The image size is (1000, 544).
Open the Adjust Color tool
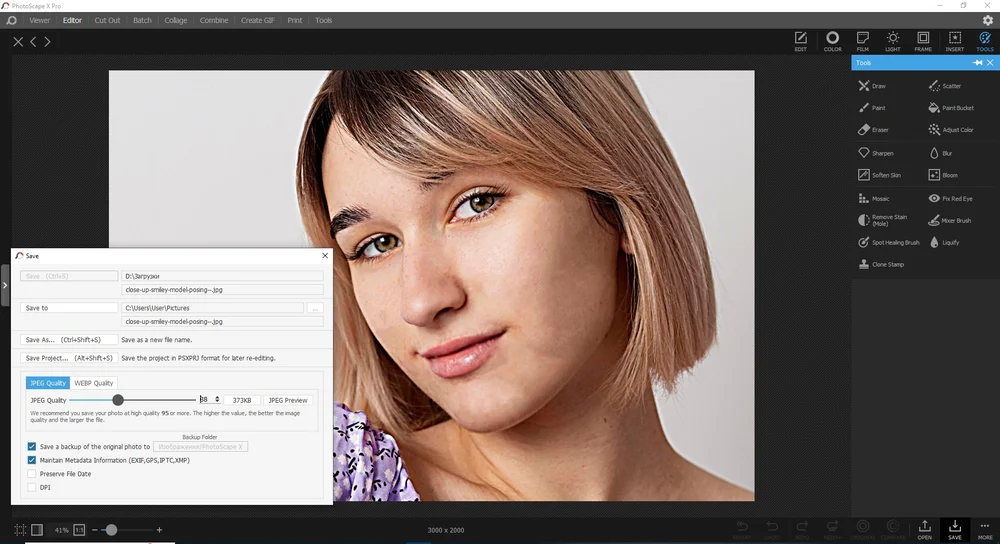tap(951, 129)
